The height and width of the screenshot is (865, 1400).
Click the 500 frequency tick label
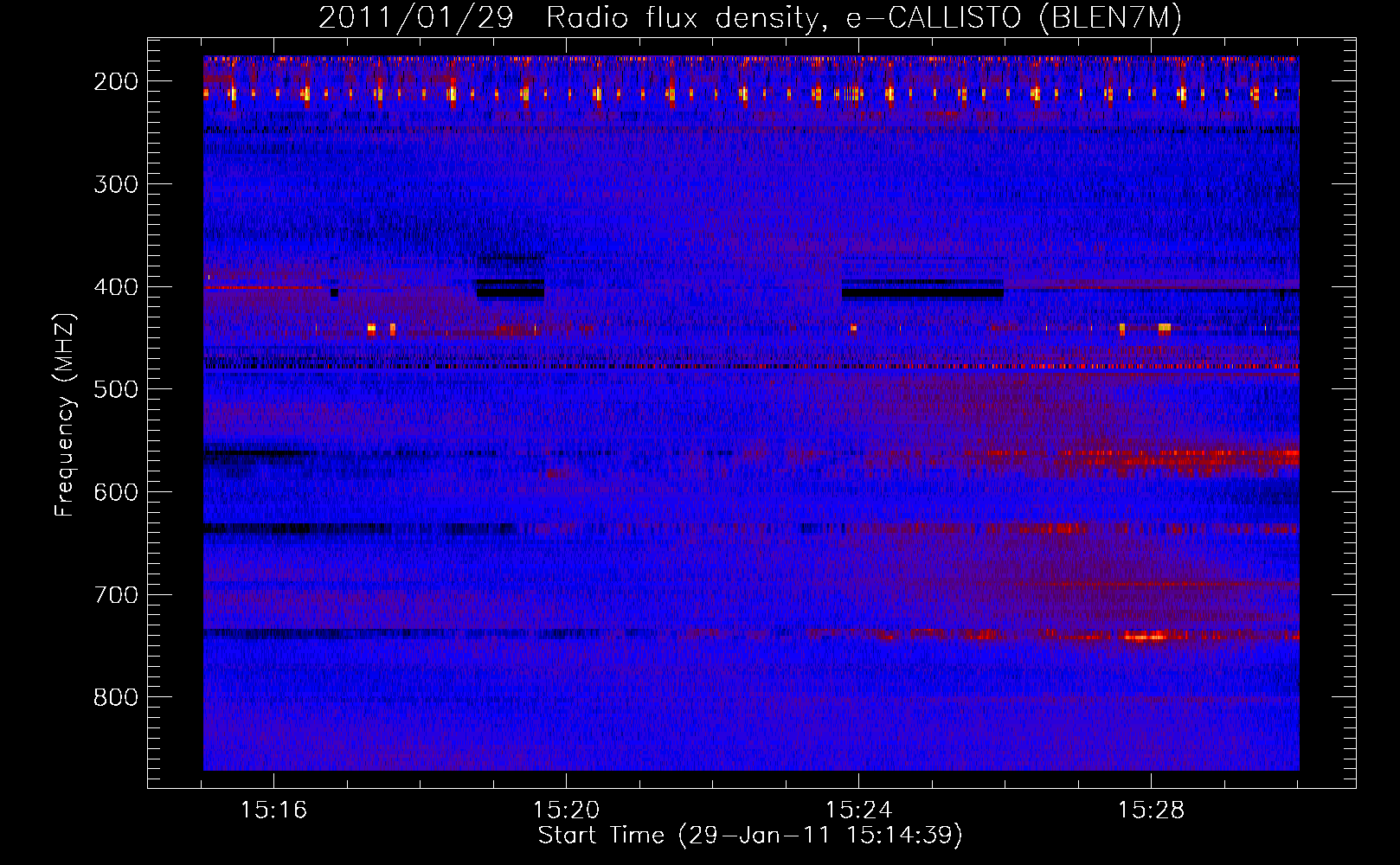[116, 389]
